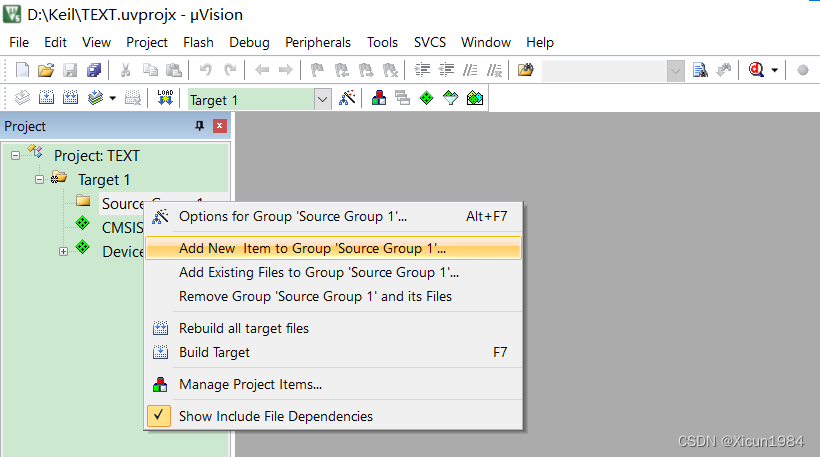Click the Rebuild toolbar icon
The width and height of the screenshot is (820, 457).
point(71,98)
